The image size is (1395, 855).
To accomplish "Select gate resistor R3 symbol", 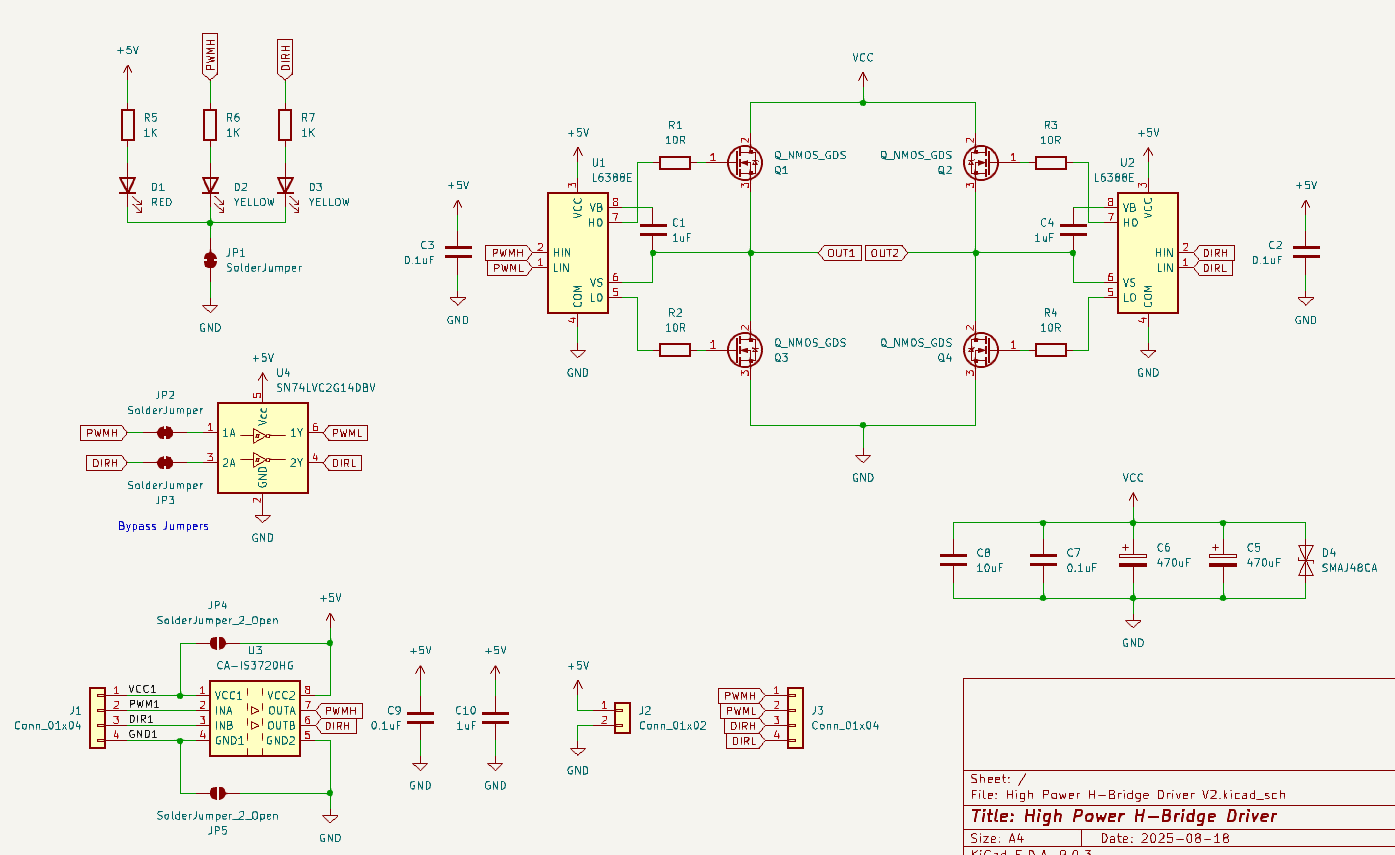I will (x=1051, y=162).
